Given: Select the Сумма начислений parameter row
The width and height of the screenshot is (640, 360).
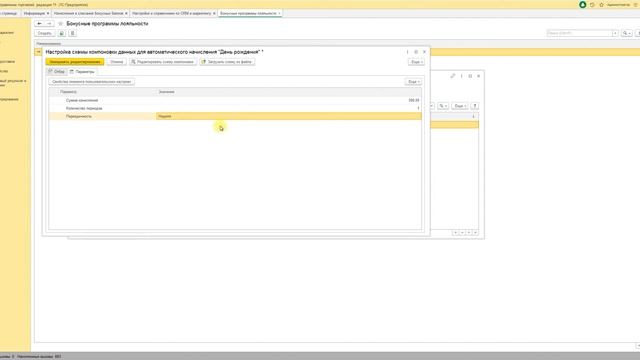Looking at the screenshot, I should [235, 100].
